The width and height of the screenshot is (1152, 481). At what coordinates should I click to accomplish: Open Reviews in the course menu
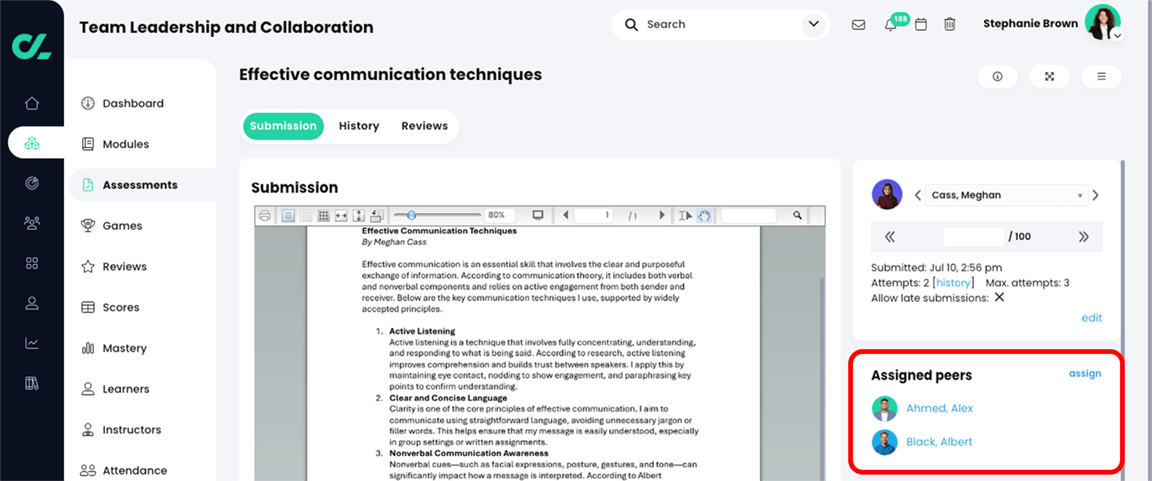pyautogui.click(x=124, y=267)
